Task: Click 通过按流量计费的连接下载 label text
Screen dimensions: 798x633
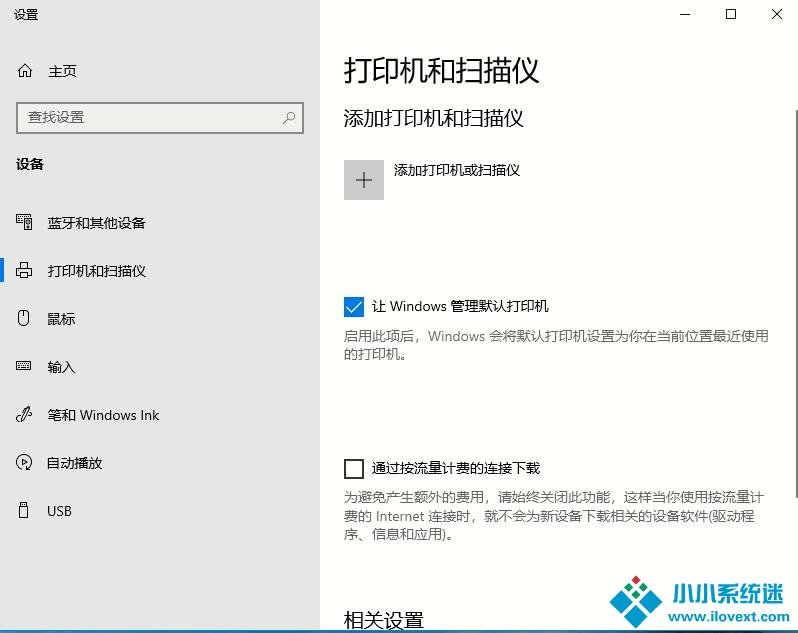Action: click(x=455, y=468)
